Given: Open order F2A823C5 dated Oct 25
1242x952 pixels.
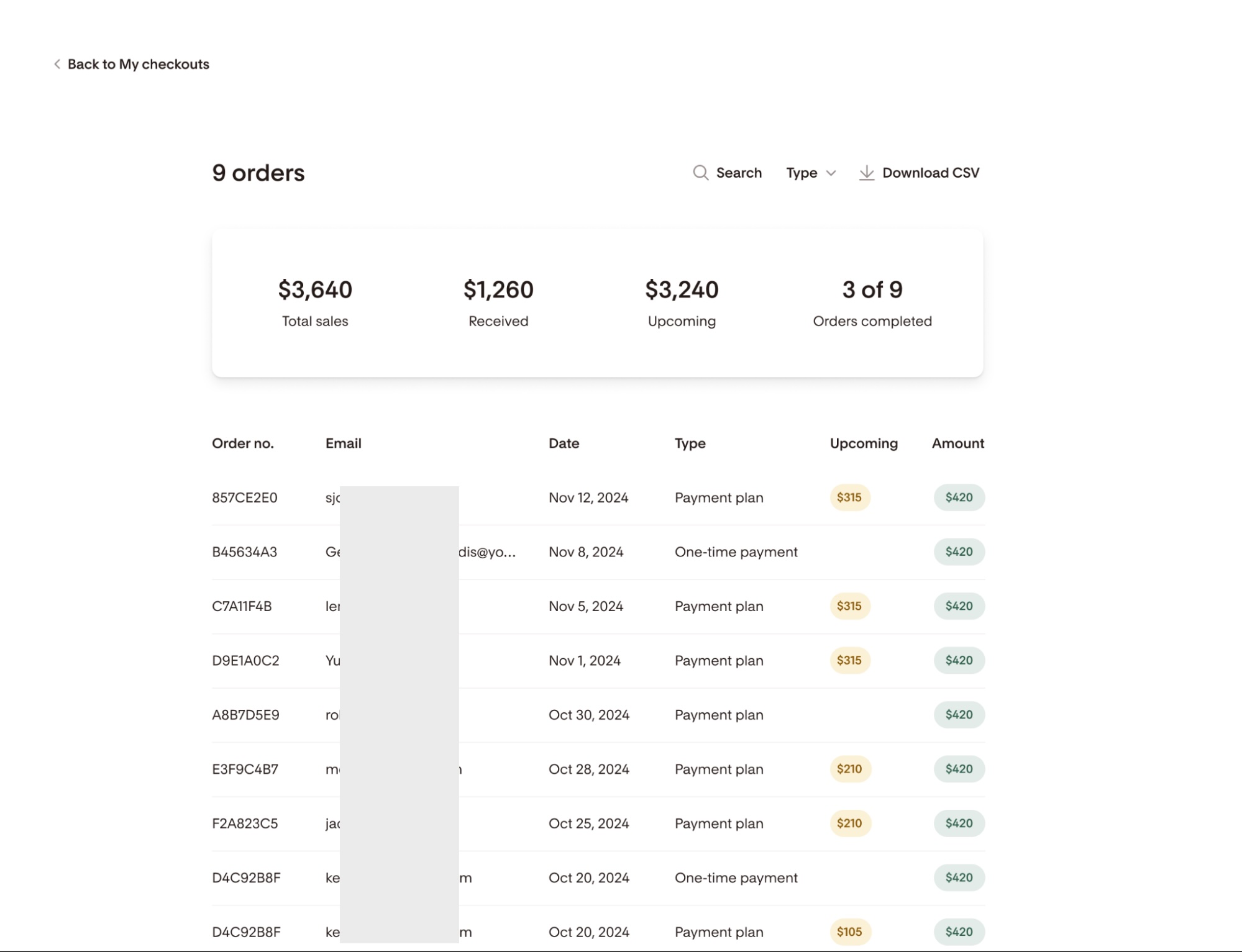Looking at the screenshot, I should 245,823.
